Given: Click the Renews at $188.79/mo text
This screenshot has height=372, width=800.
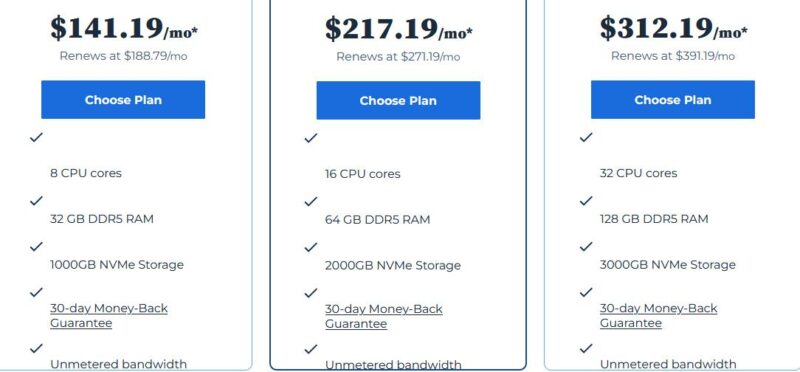Looking at the screenshot, I should pyautogui.click(x=123, y=56).
